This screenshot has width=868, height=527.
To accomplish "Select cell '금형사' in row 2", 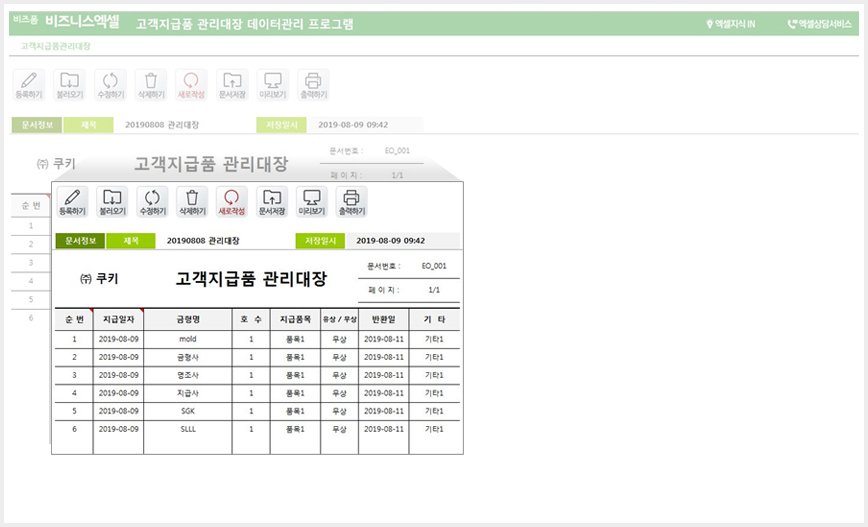I will (188, 357).
